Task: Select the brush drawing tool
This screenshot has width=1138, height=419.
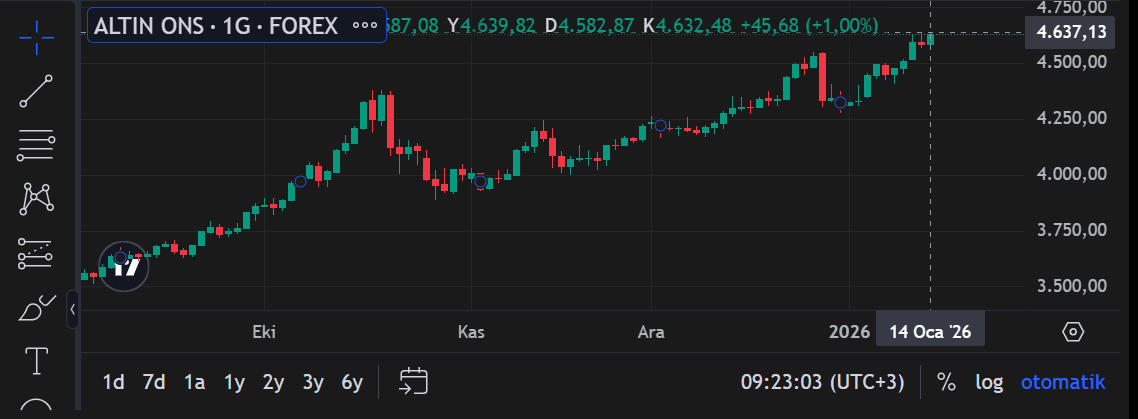Action: tap(37, 308)
